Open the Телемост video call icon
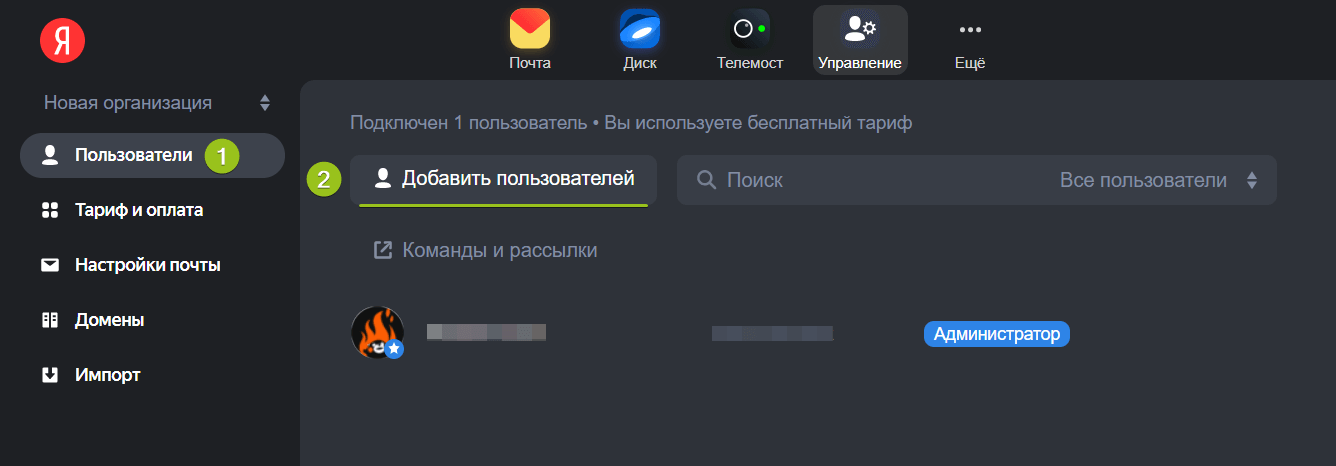The image size is (1336, 466). [749, 29]
